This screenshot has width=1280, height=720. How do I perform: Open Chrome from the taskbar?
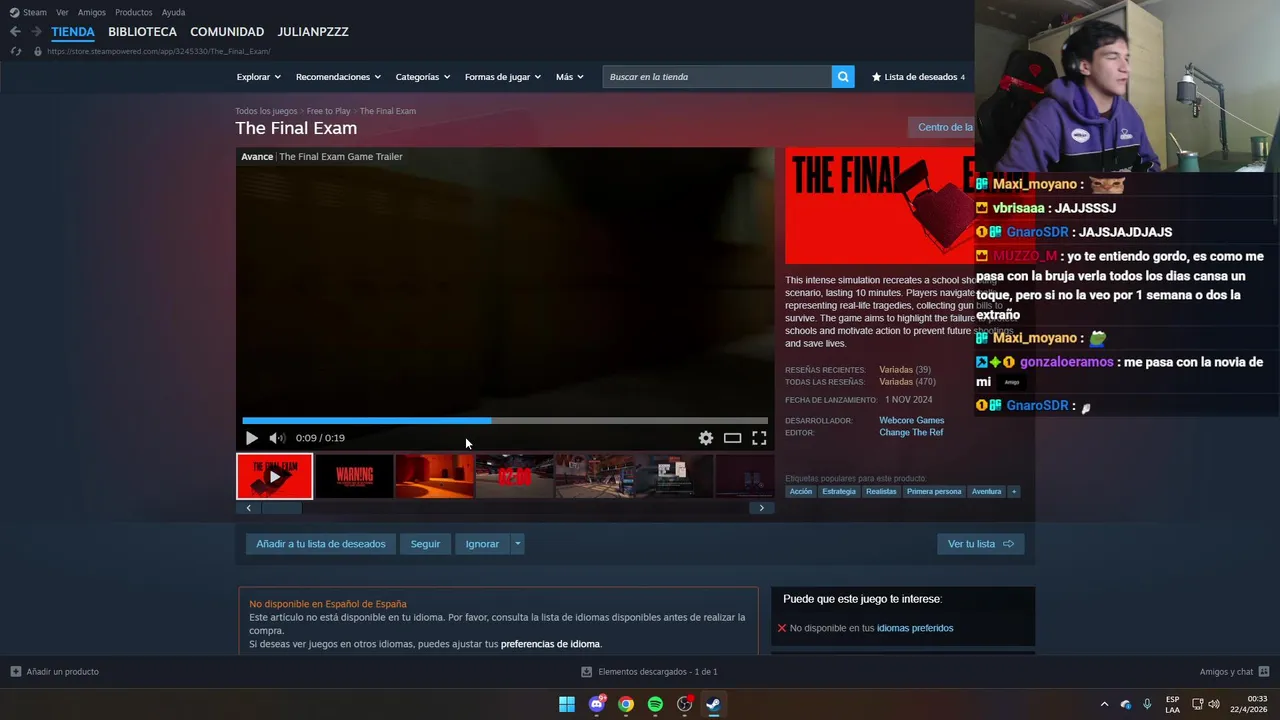(x=626, y=704)
